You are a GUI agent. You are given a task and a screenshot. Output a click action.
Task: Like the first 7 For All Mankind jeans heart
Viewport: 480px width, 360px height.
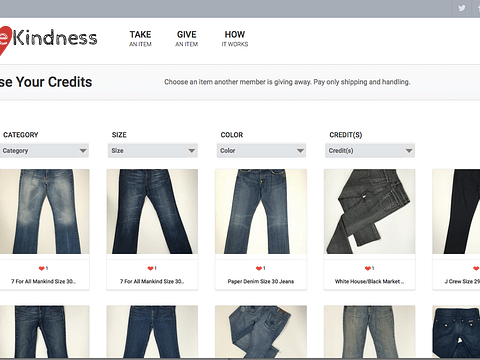(x=41, y=268)
